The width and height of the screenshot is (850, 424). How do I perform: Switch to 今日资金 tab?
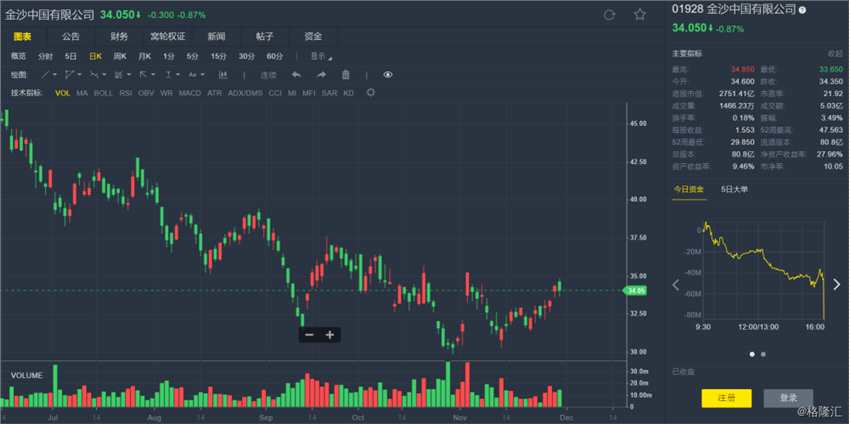(x=689, y=189)
